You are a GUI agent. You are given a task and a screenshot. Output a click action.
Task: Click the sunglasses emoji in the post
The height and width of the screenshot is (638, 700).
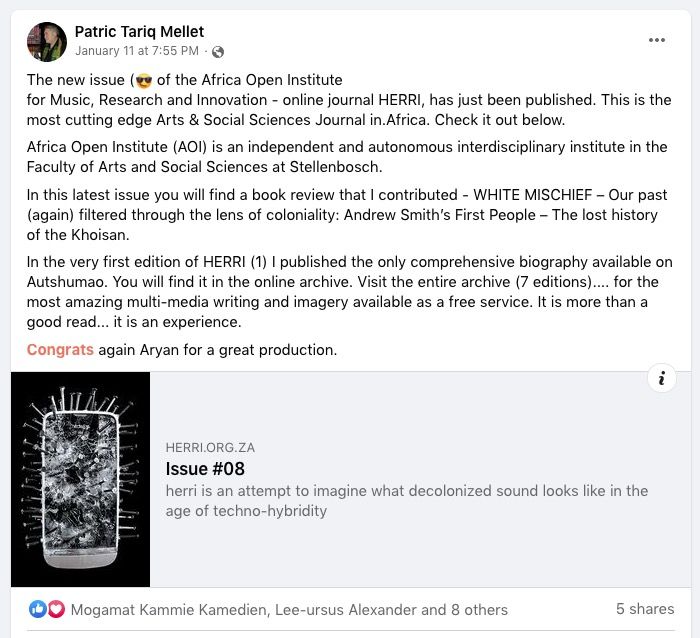click(143, 80)
